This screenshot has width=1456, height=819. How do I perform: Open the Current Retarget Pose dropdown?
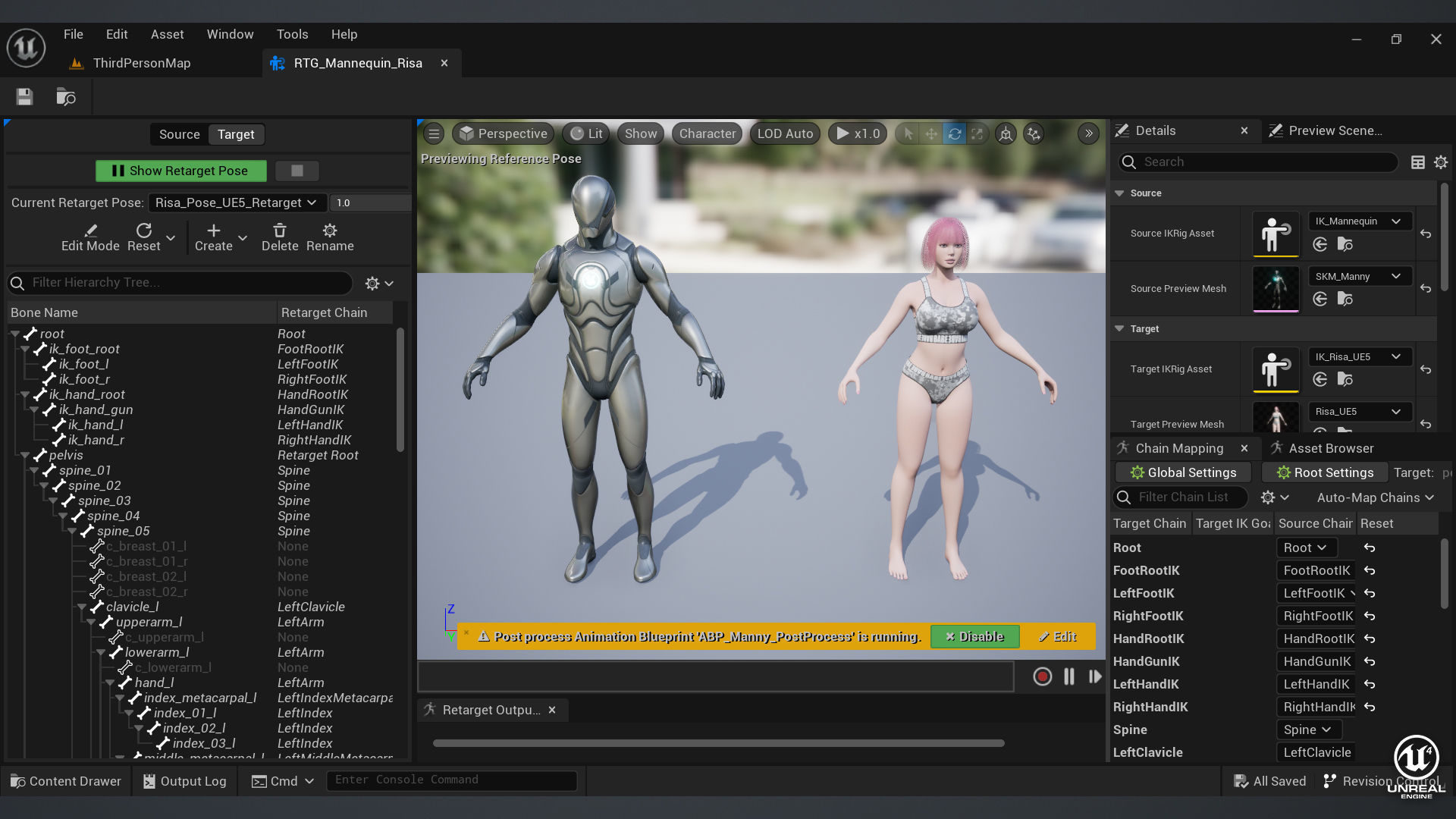point(237,202)
